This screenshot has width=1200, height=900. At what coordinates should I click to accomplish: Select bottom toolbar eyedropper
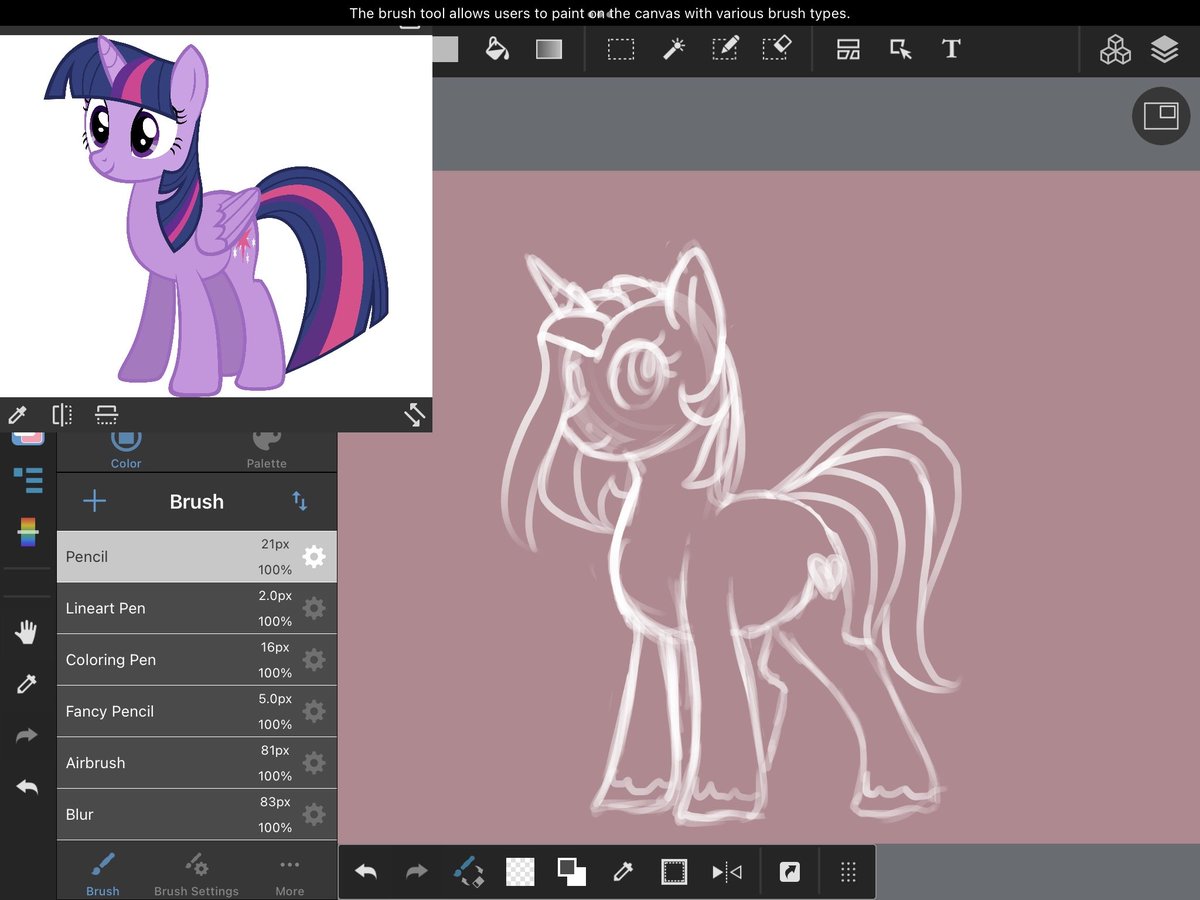click(x=623, y=872)
